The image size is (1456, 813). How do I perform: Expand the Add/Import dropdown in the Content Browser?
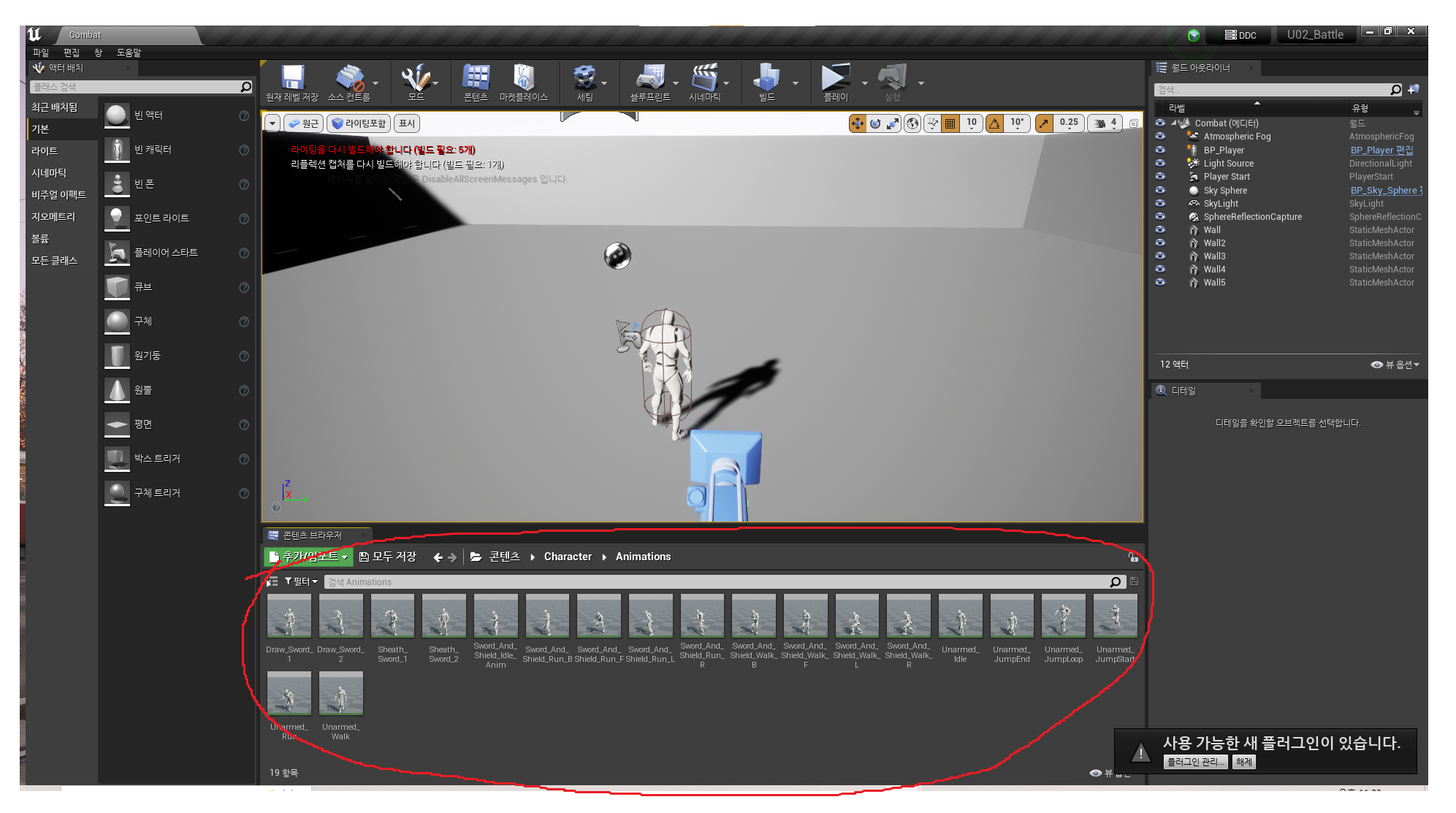(x=308, y=557)
